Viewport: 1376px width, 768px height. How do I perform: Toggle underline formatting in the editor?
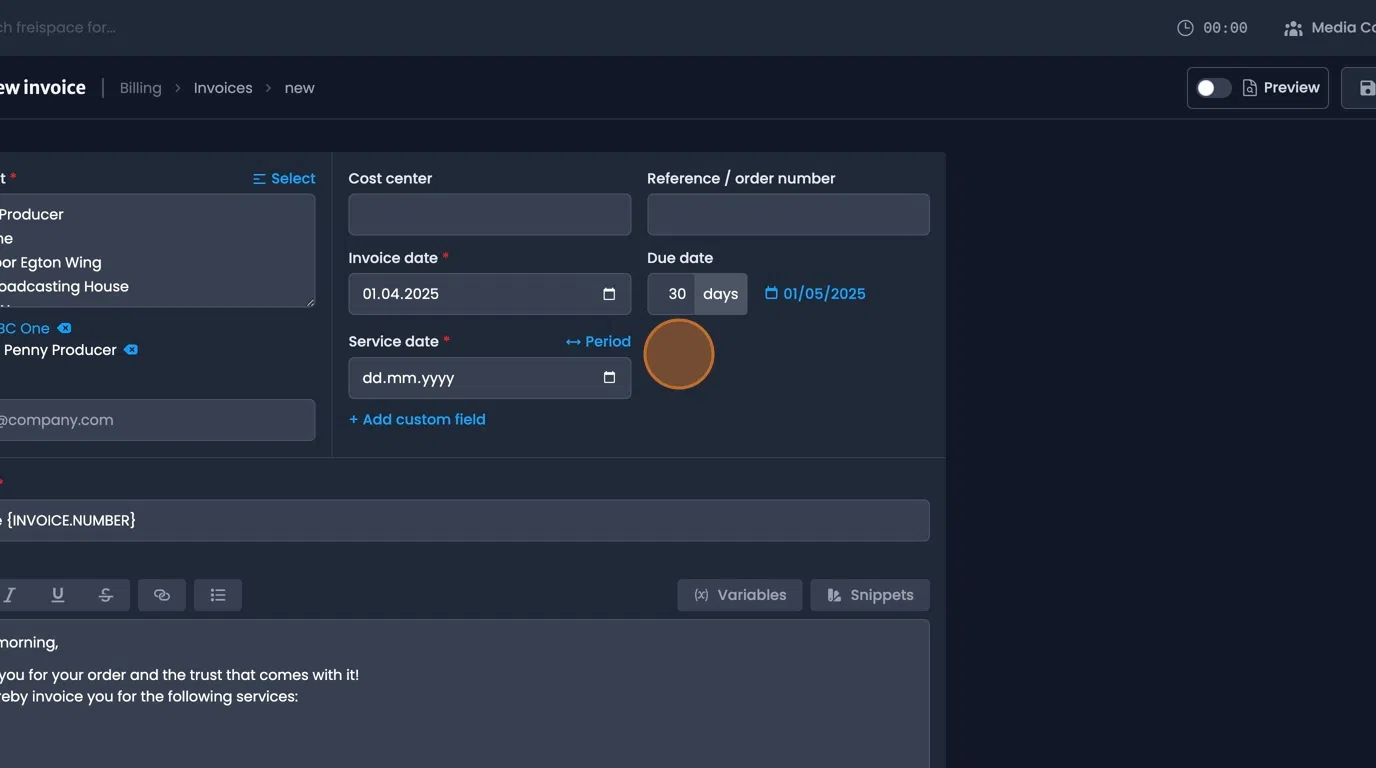click(57, 594)
